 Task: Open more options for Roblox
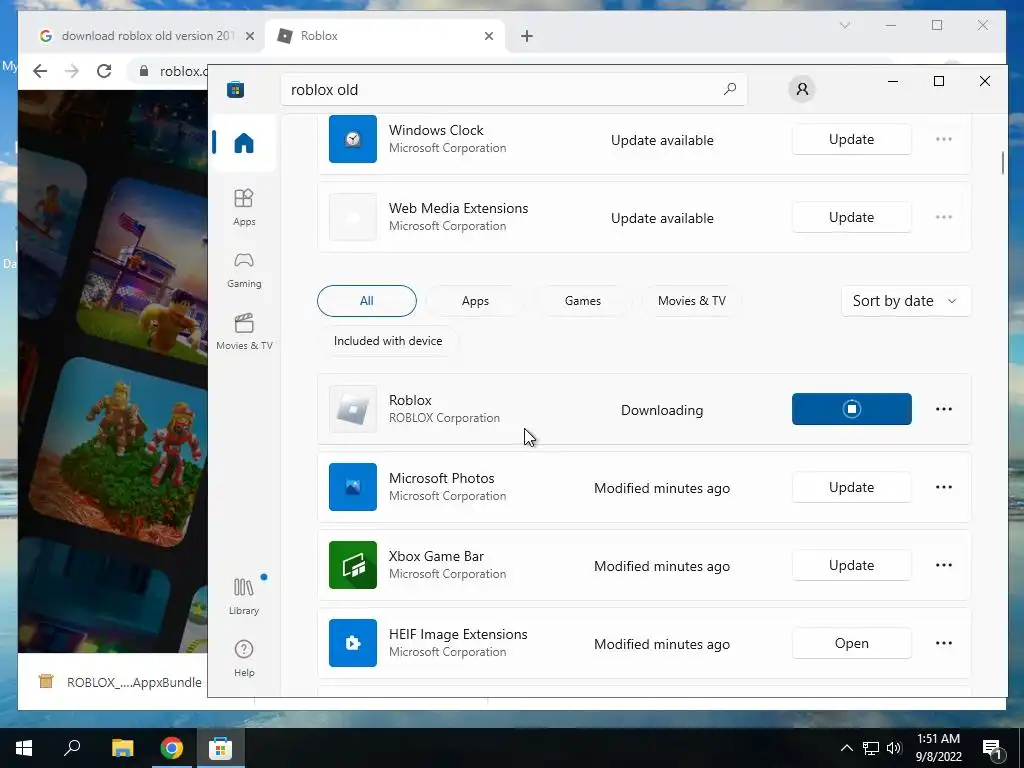(x=944, y=409)
